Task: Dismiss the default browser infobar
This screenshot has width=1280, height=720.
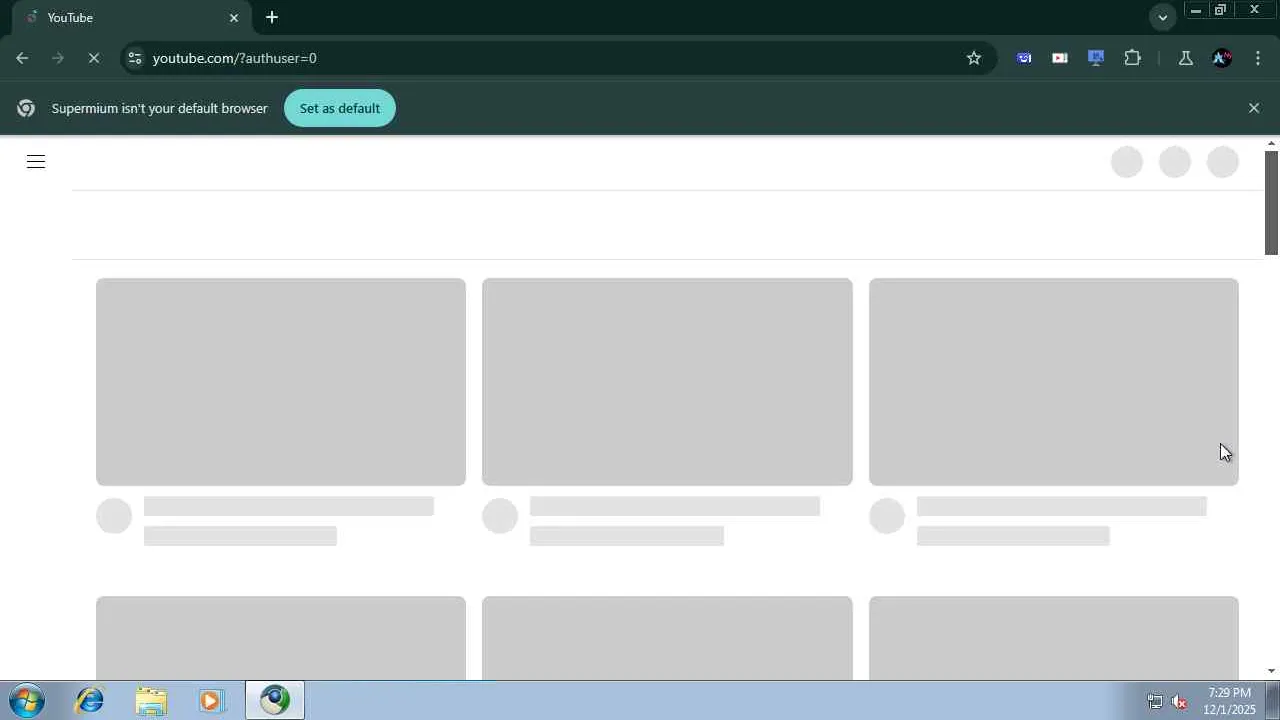Action: [x=1254, y=108]
